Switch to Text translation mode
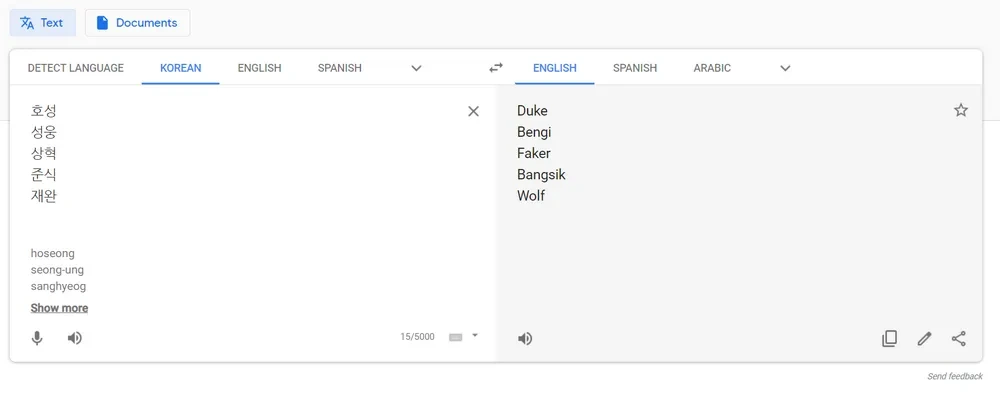This screenshot has height=400, width=1000. click(x=42, y=23)
